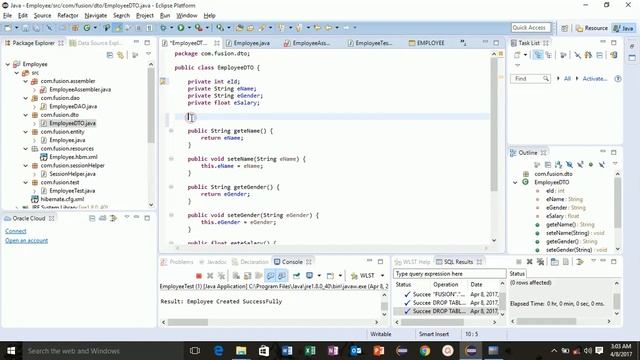Click the green Run toolbar button

(x=180, y=28)
